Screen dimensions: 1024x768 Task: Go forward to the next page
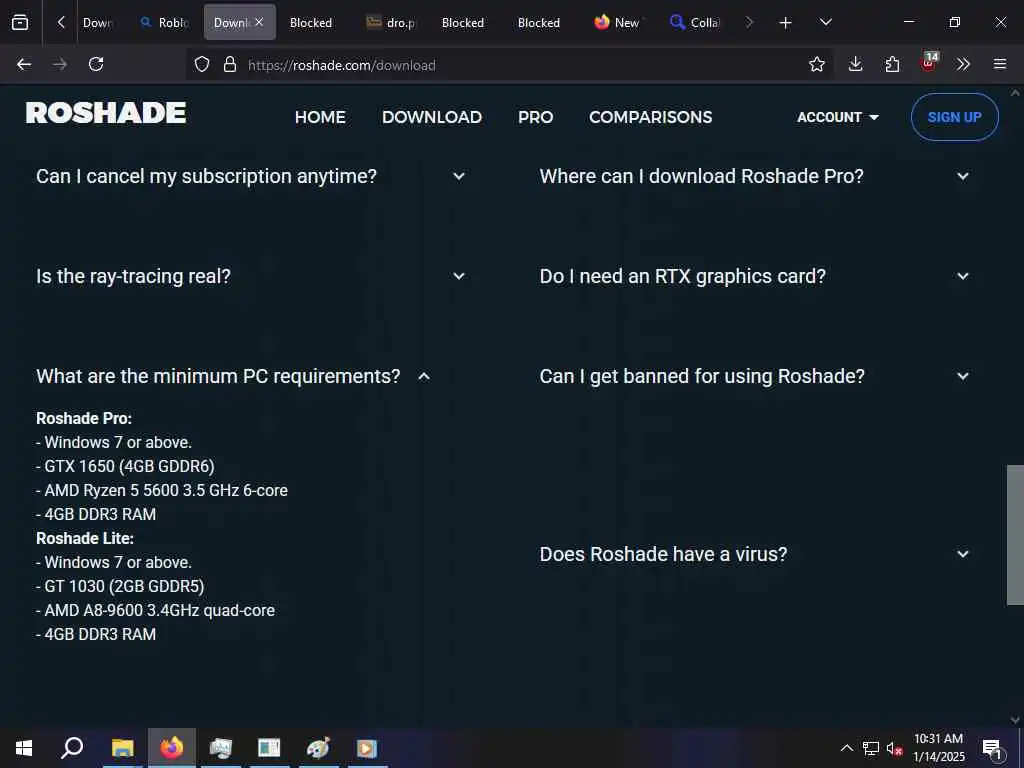point(60,64)
